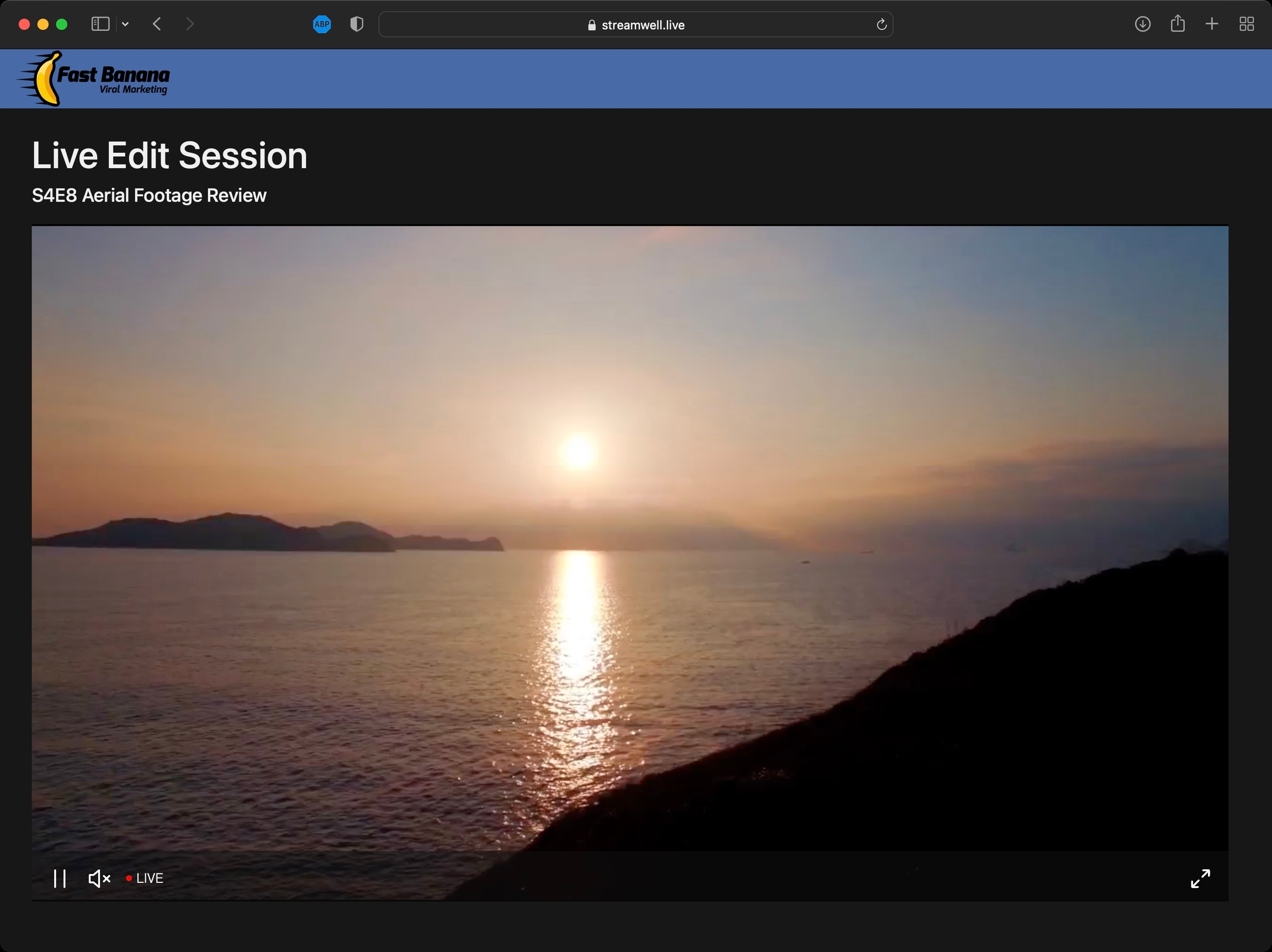Click the sunset video frame
The width and height of the screenshot is (1272, 952).
pyautogui.click(x=630, y=535)
